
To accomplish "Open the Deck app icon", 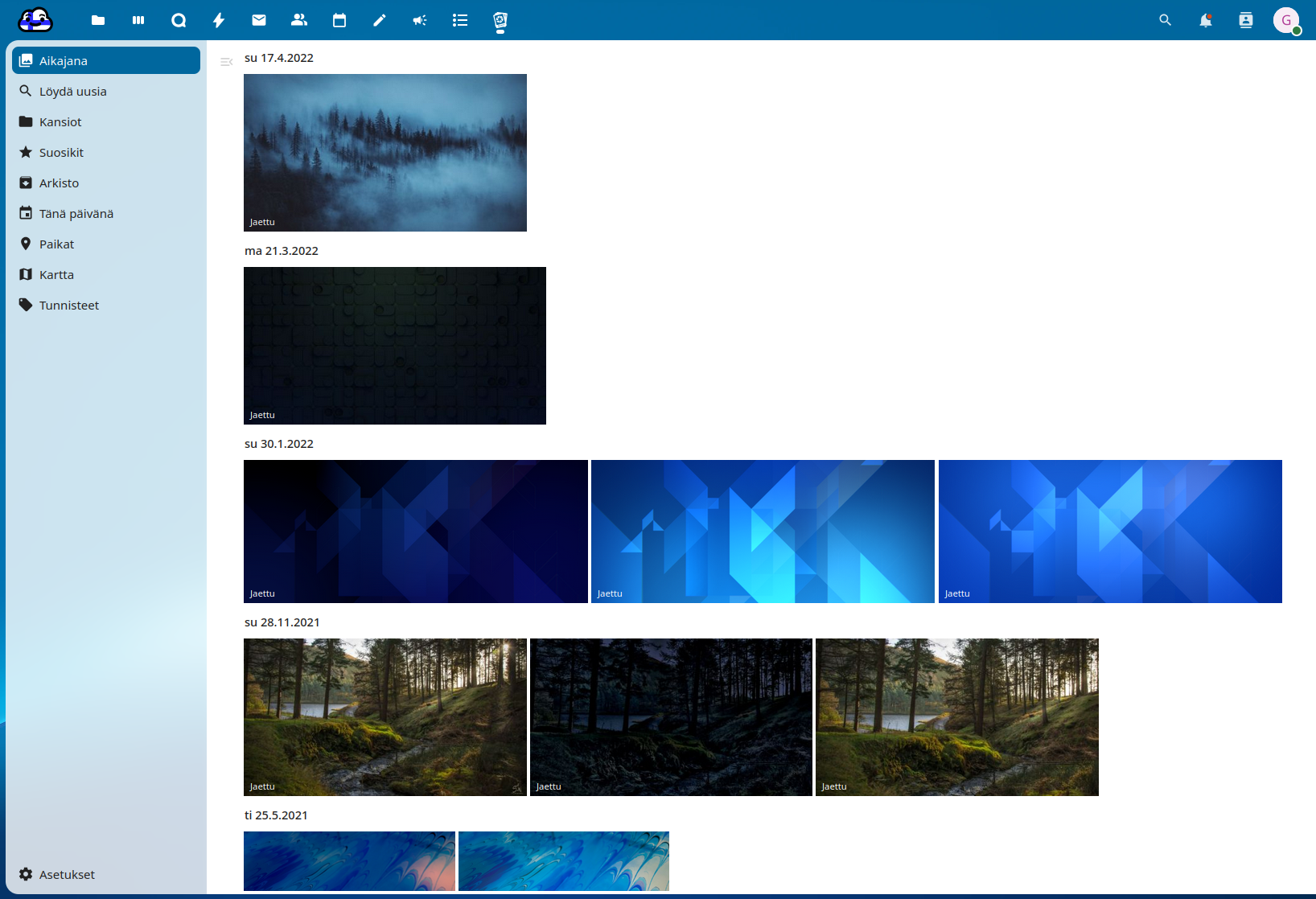I will 138,20.
